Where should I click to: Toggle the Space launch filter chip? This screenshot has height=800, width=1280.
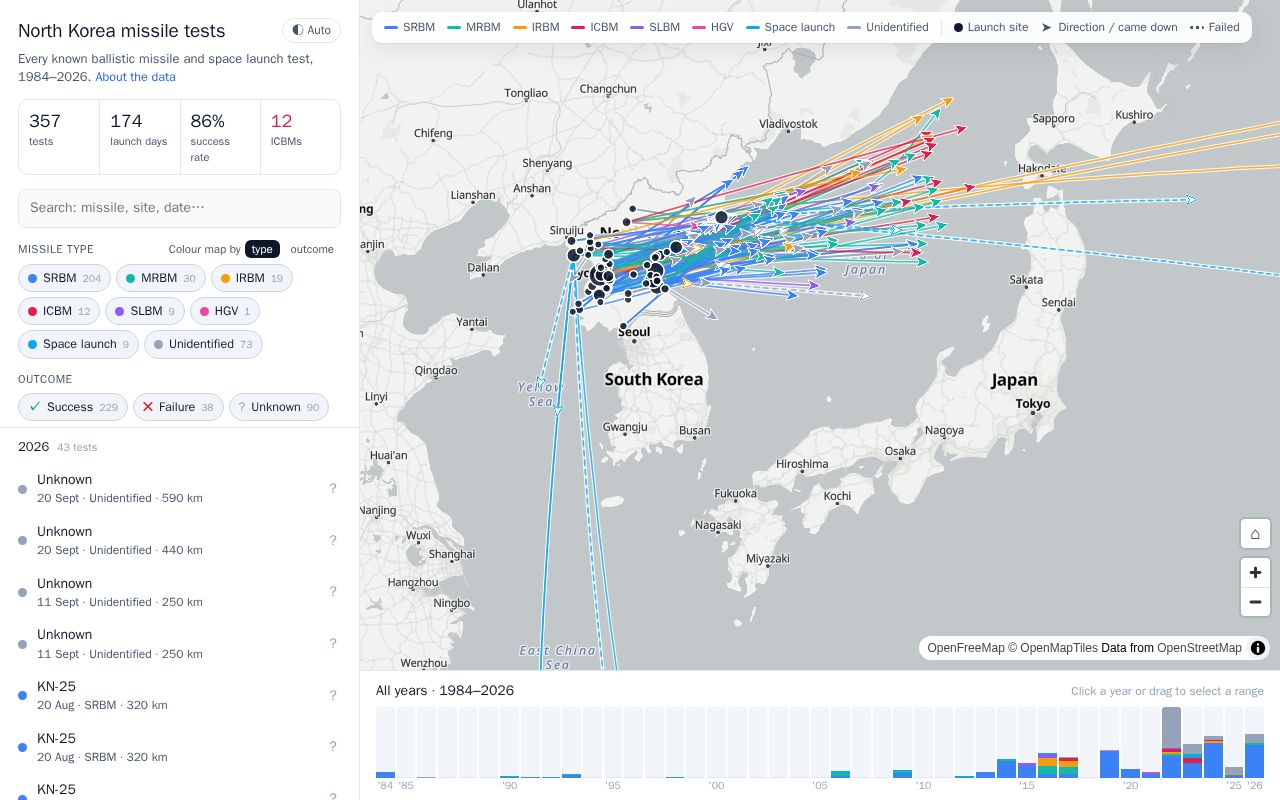78,344
